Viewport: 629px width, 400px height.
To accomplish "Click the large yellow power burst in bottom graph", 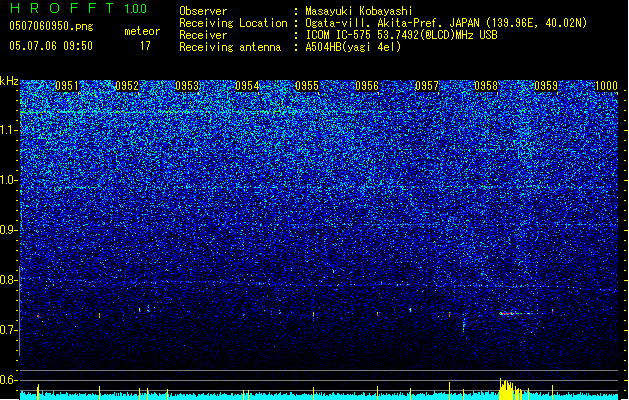I will (510, 389).
